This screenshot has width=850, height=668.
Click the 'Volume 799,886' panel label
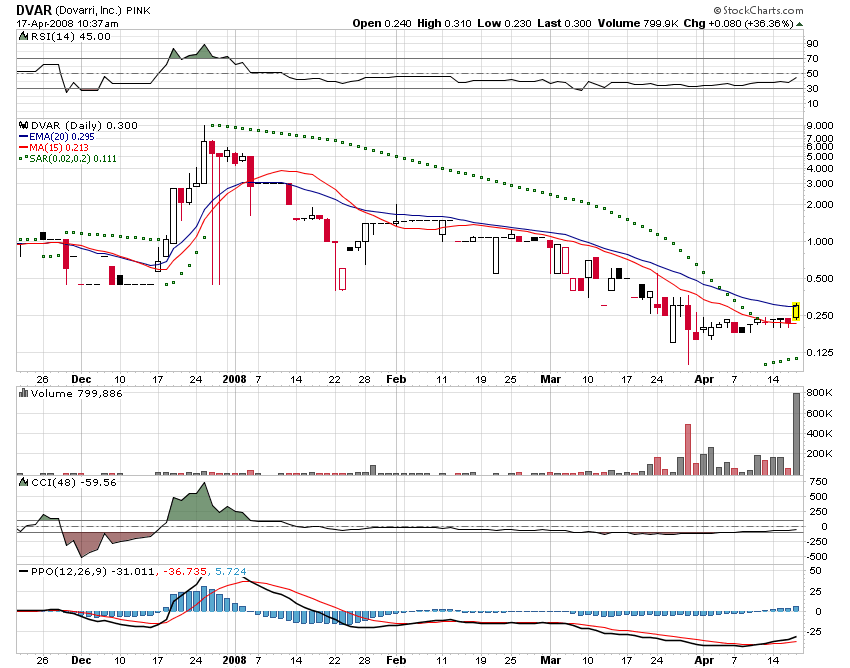[76, 393]
